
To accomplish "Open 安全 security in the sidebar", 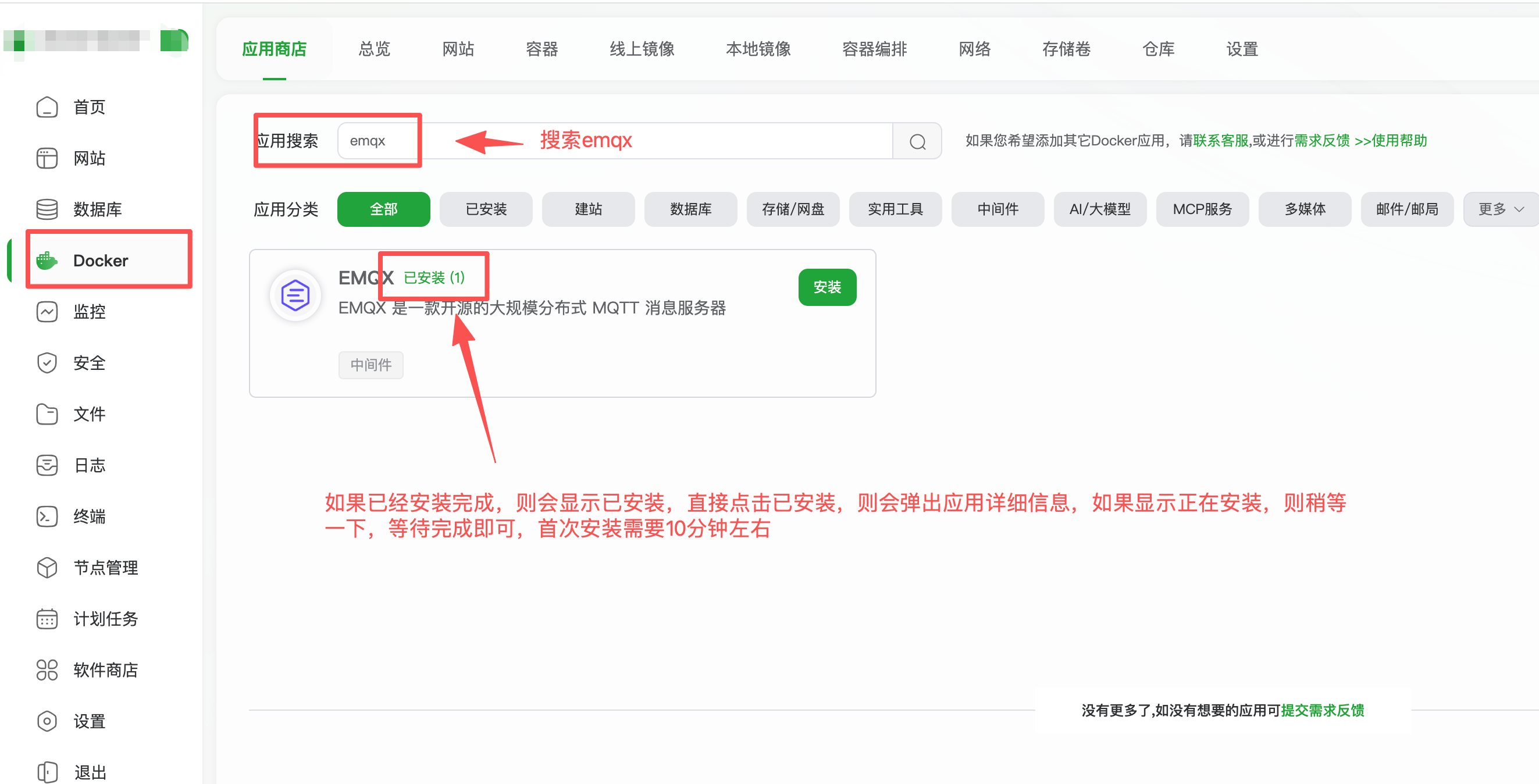I will (x=88, y=363).
